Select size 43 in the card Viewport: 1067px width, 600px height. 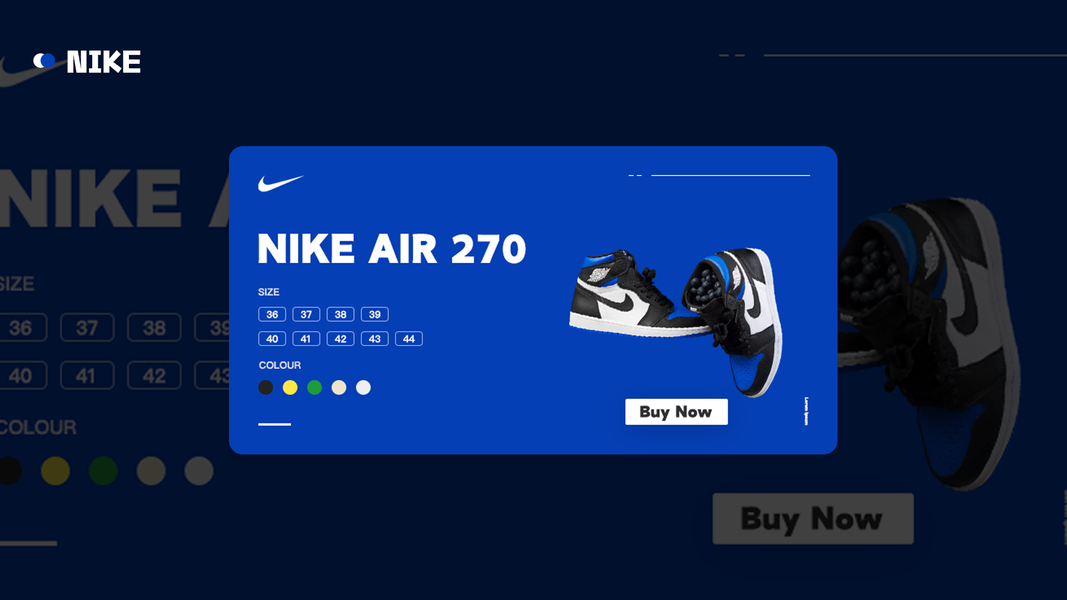coord(375,339)
